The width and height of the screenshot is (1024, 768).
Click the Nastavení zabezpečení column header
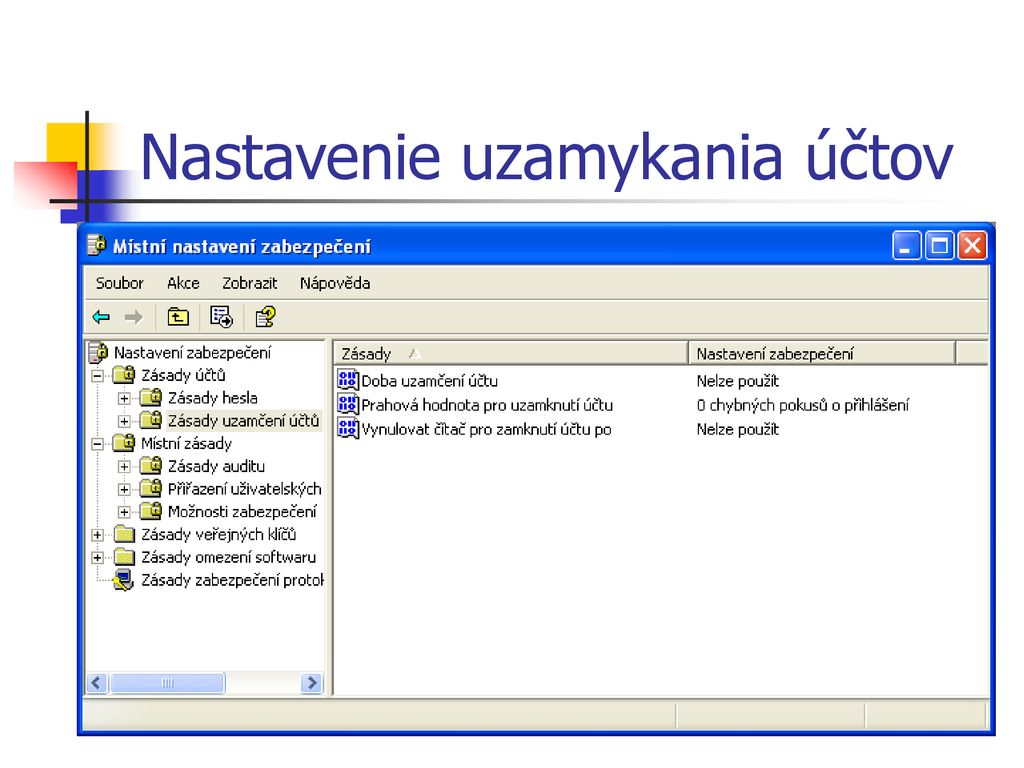[822, 353]
